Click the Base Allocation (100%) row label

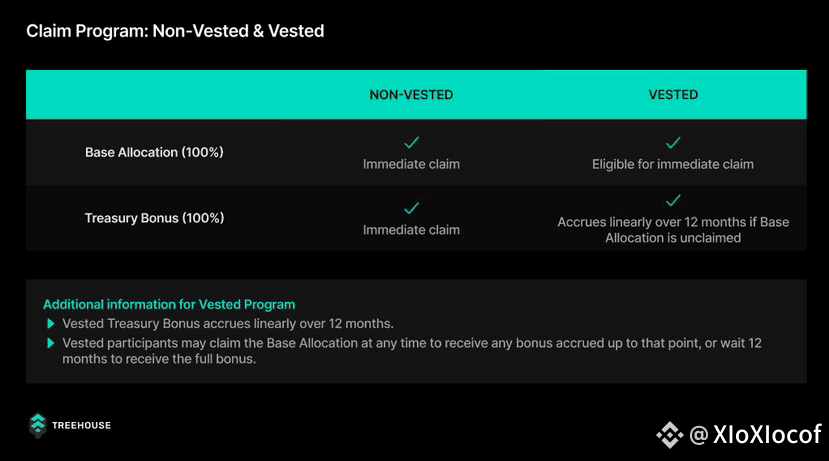154,152
